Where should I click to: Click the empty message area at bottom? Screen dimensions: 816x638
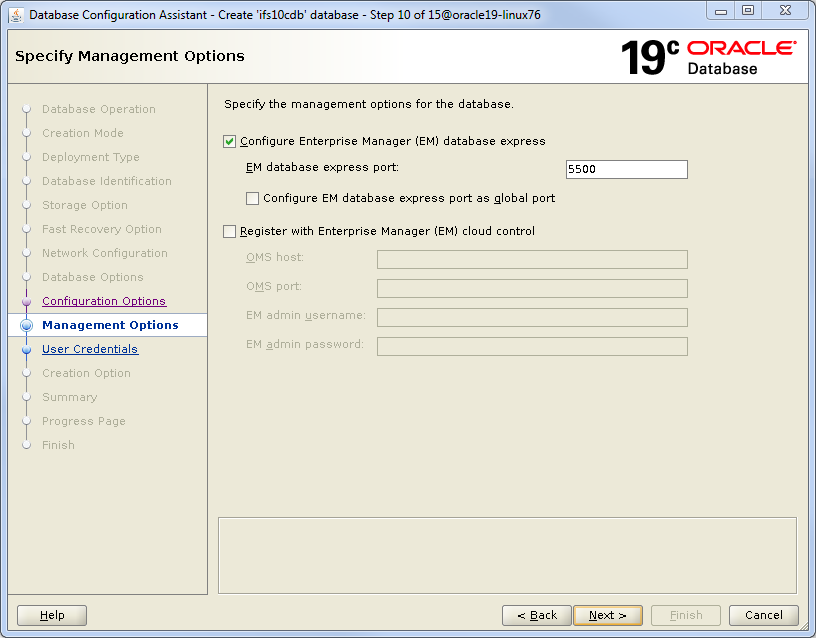tap(507, 555)
